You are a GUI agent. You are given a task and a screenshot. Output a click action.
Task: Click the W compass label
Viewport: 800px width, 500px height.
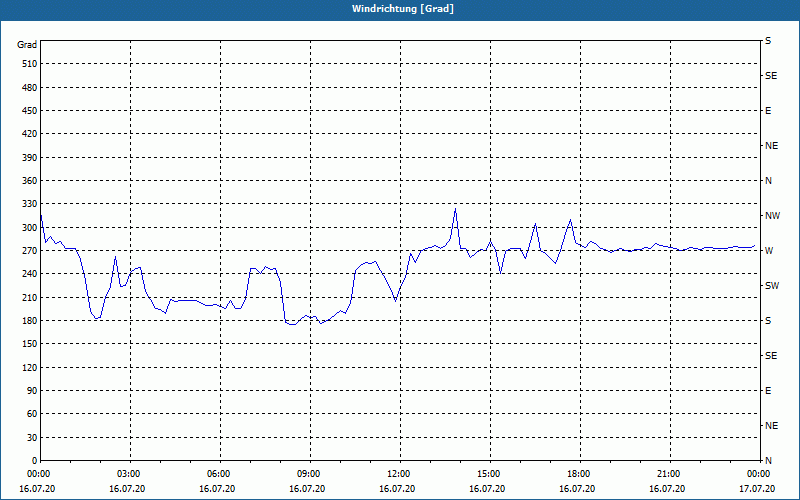pyautogui.click(x=769, y=251)
